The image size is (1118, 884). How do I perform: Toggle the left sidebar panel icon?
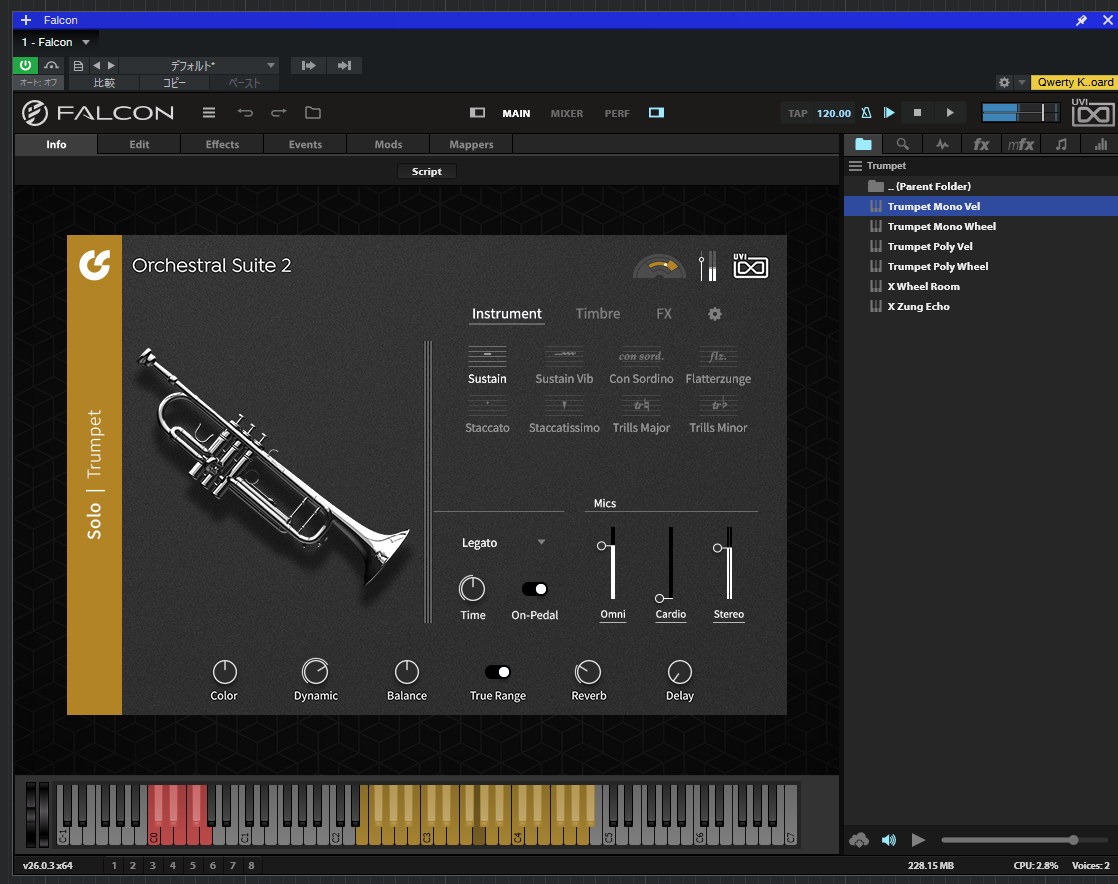[477, 113]
